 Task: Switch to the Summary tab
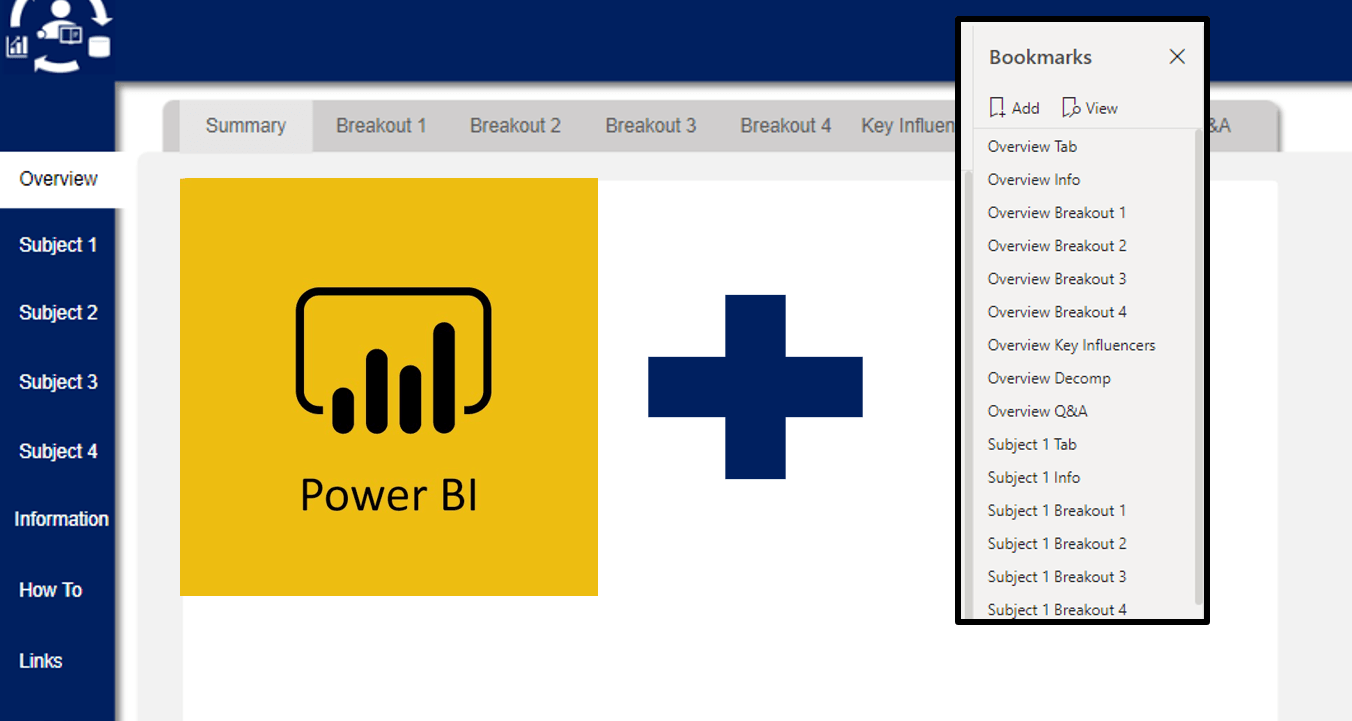(245, 125)
